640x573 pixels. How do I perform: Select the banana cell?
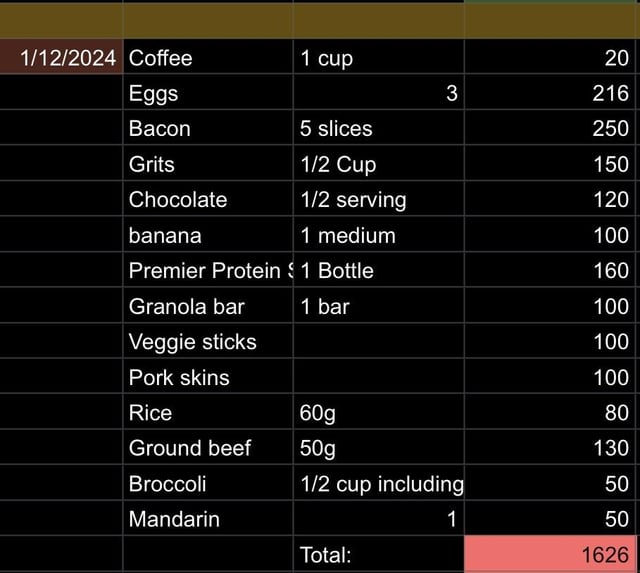click(x=208, y=234)
